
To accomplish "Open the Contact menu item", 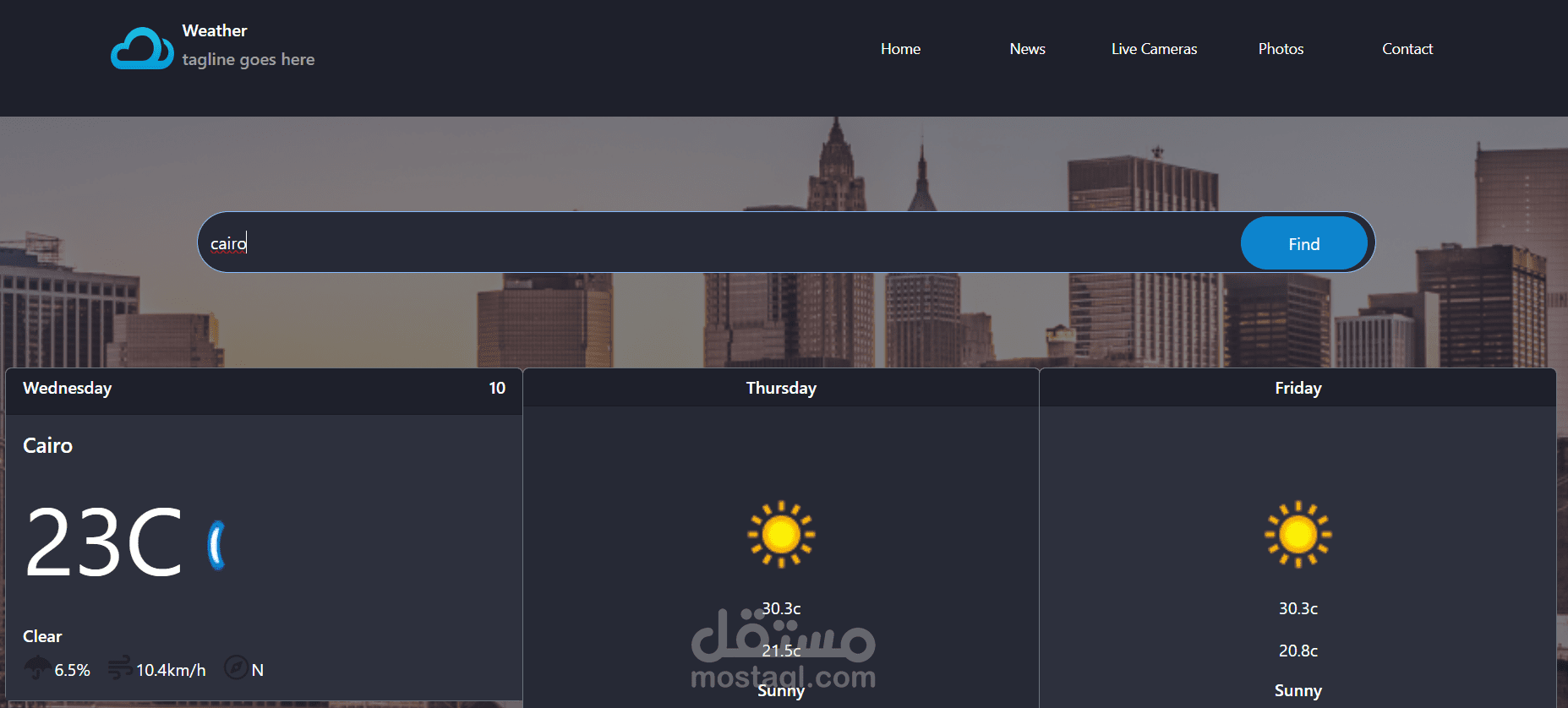I will click(1407, 49).
